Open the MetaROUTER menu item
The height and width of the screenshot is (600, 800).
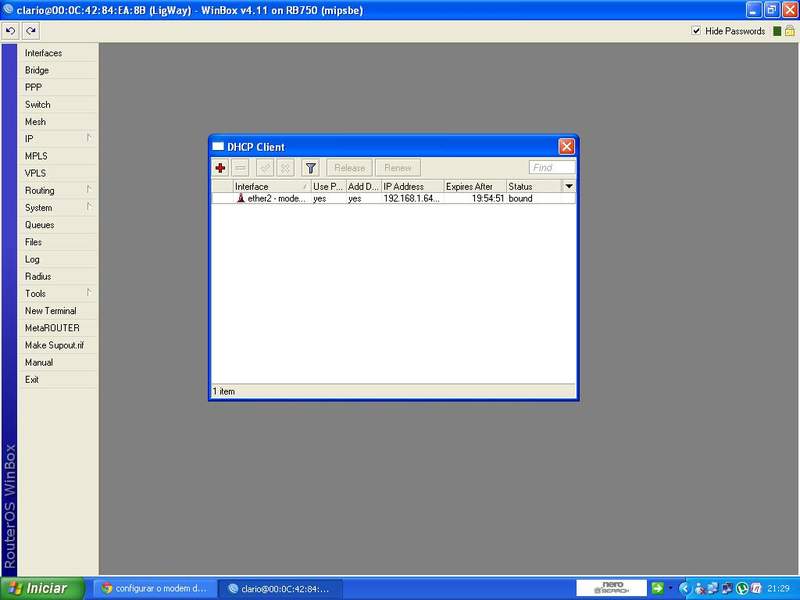point(57,328)
